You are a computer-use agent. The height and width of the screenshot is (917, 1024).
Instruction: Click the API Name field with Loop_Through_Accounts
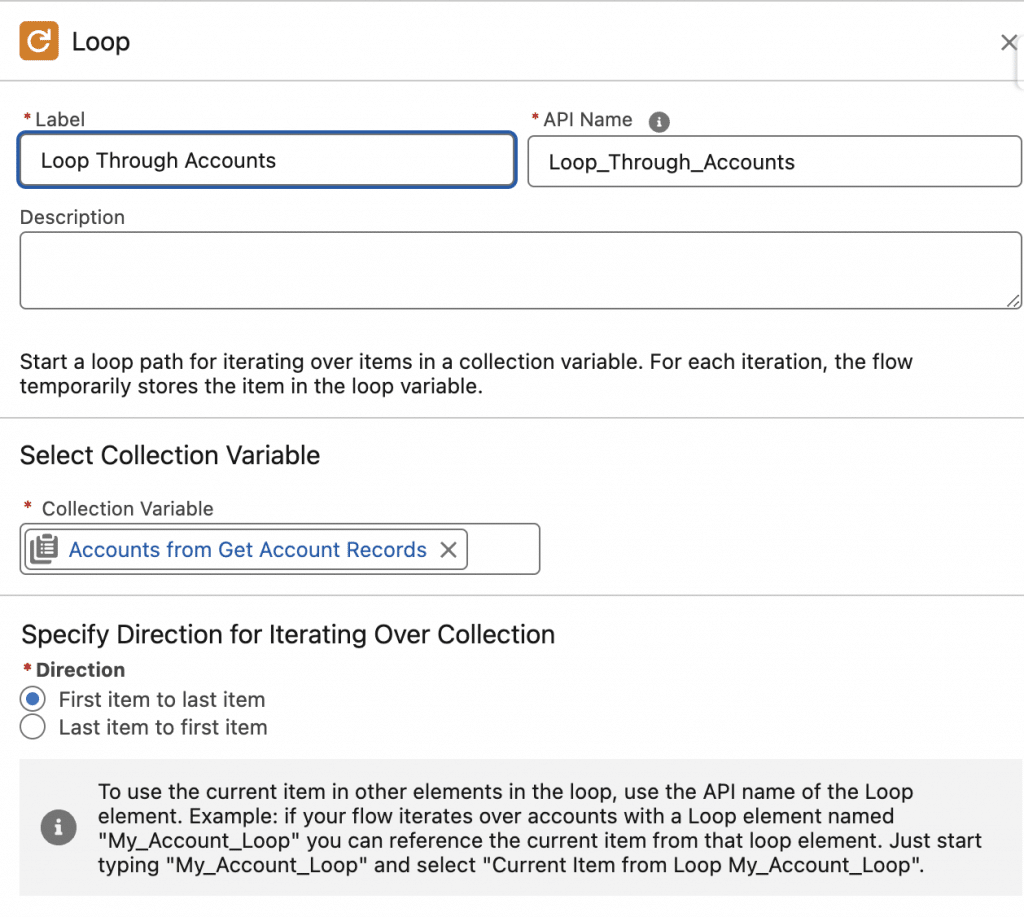tap(774, 162)
